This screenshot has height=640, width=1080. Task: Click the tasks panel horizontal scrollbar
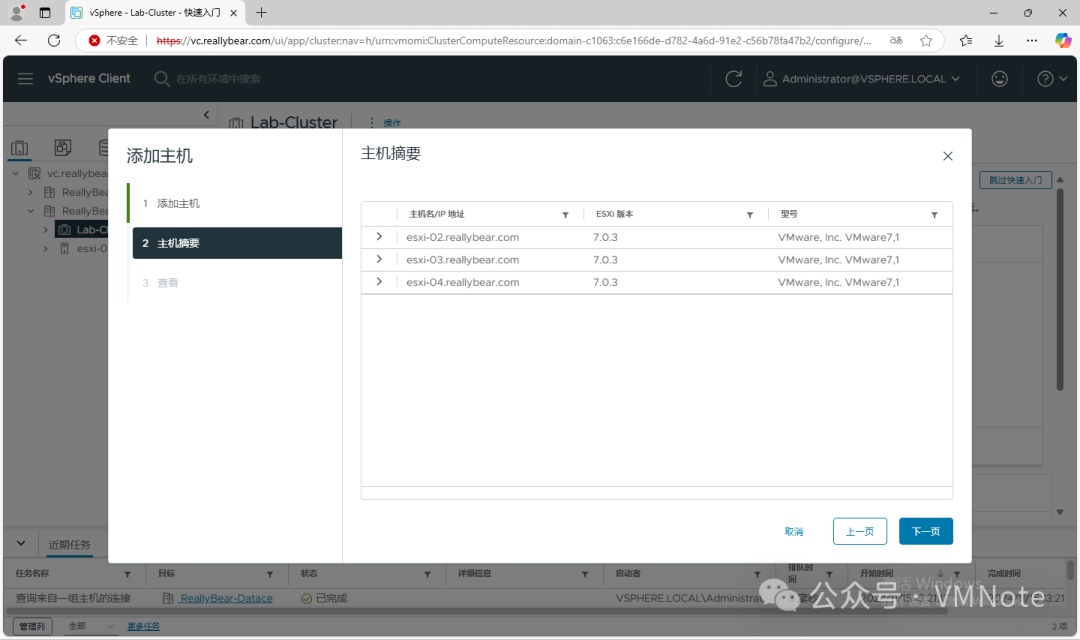tap(477, 611)
